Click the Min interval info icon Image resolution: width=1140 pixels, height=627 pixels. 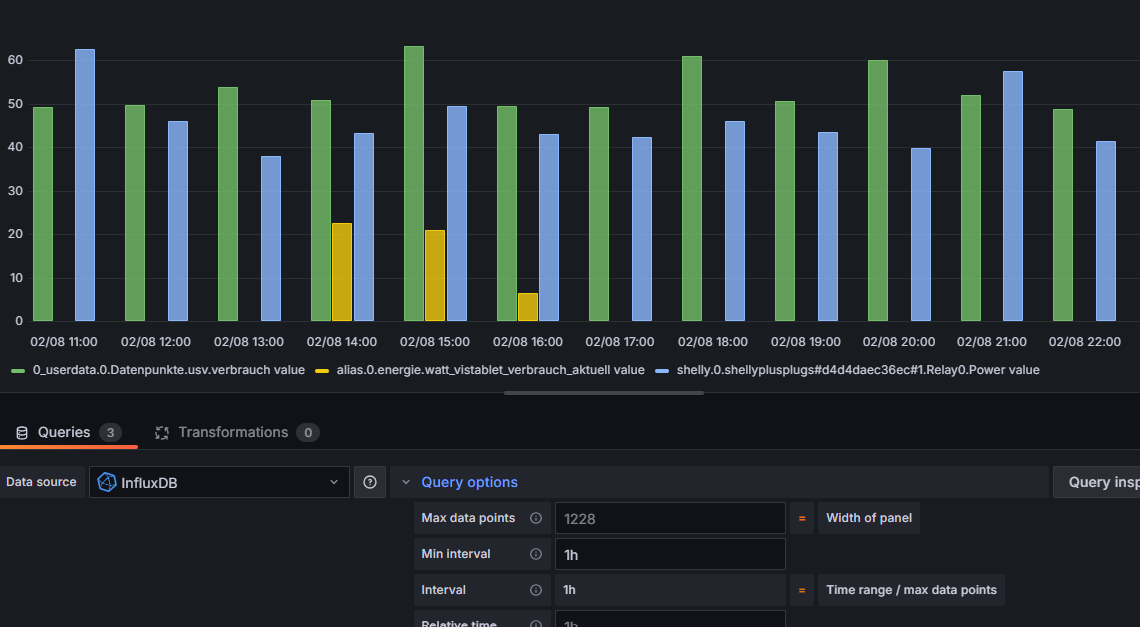coord(536,554)
